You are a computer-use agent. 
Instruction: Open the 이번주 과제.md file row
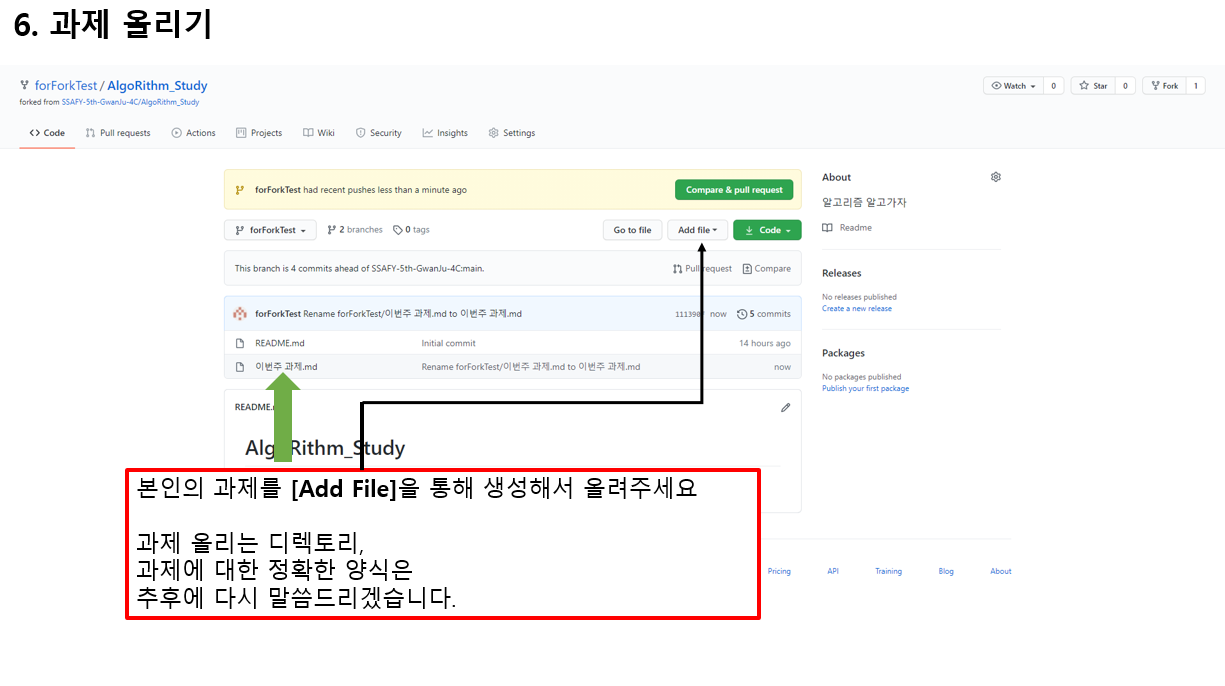[286, 366]
